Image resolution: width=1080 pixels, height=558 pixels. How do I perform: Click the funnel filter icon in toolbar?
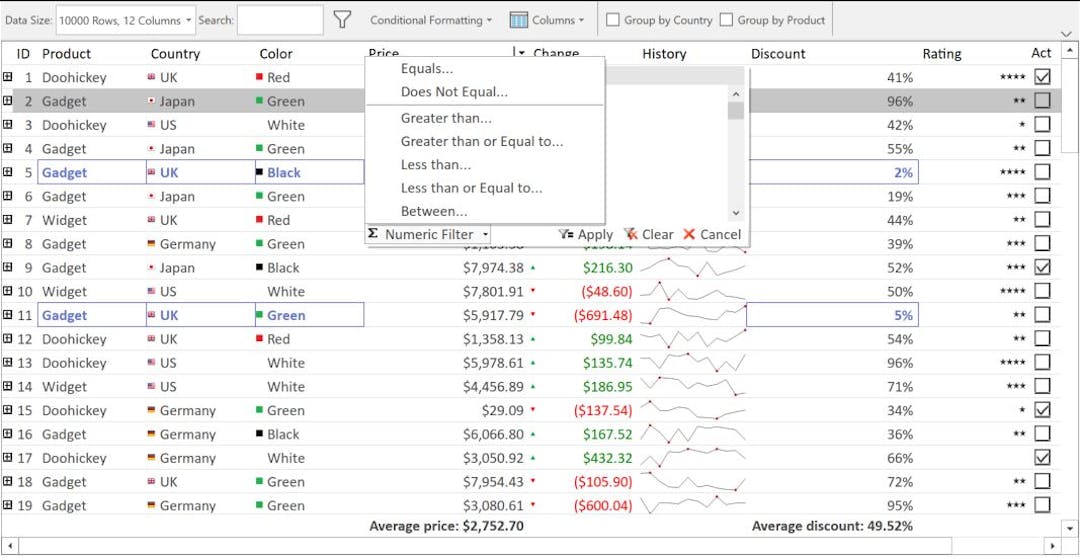coord(342,20)
